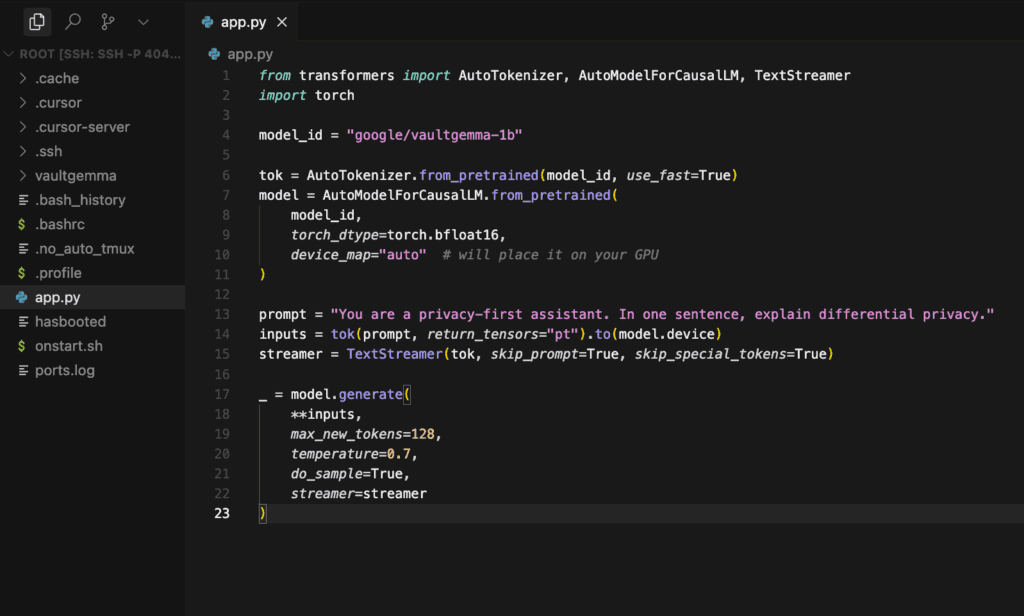Select the app.py editor tab
This screenshot has width=1024, height=616.
tap(243, 22)
